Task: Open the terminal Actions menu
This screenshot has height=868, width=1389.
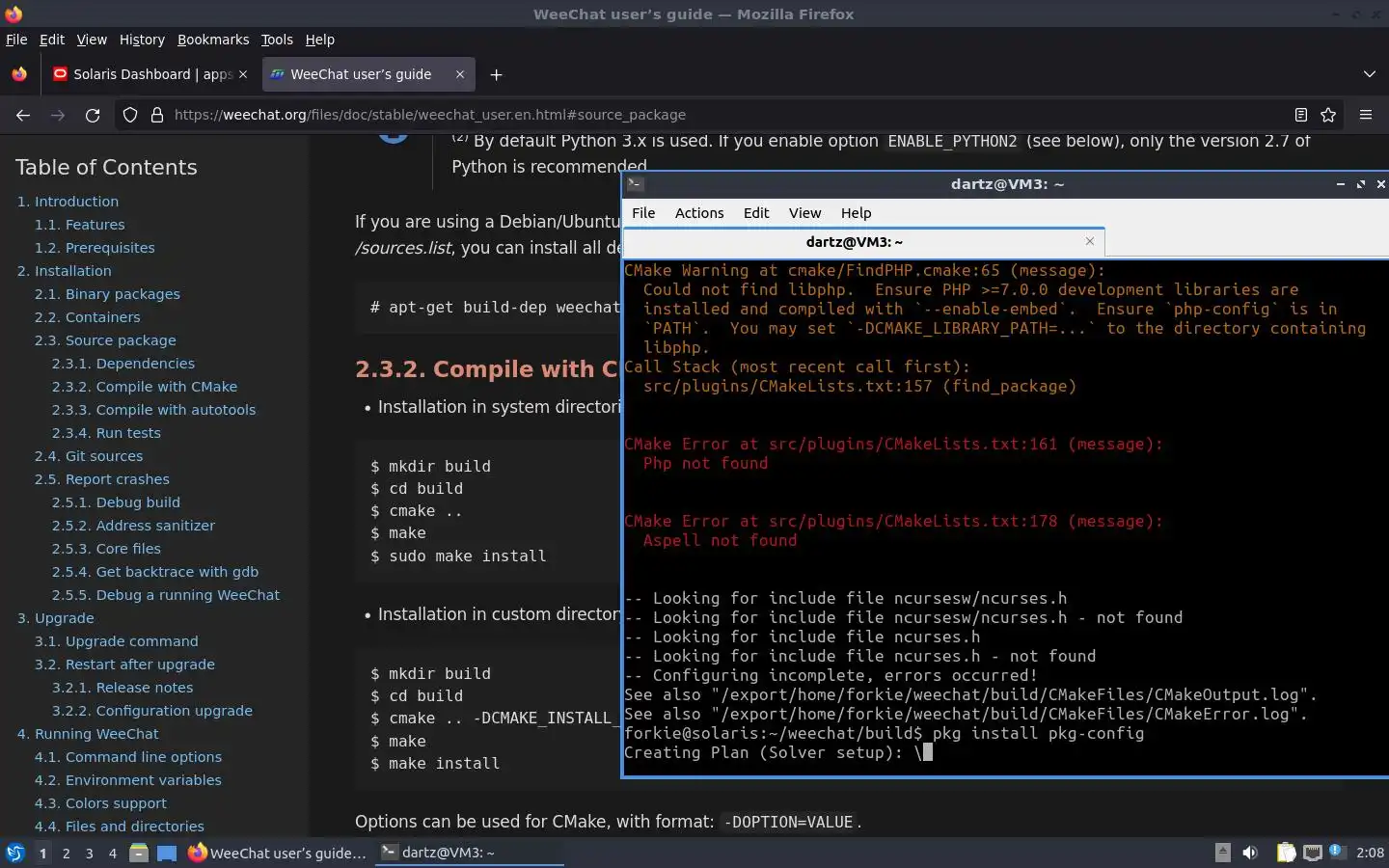Action: (699, 213)
